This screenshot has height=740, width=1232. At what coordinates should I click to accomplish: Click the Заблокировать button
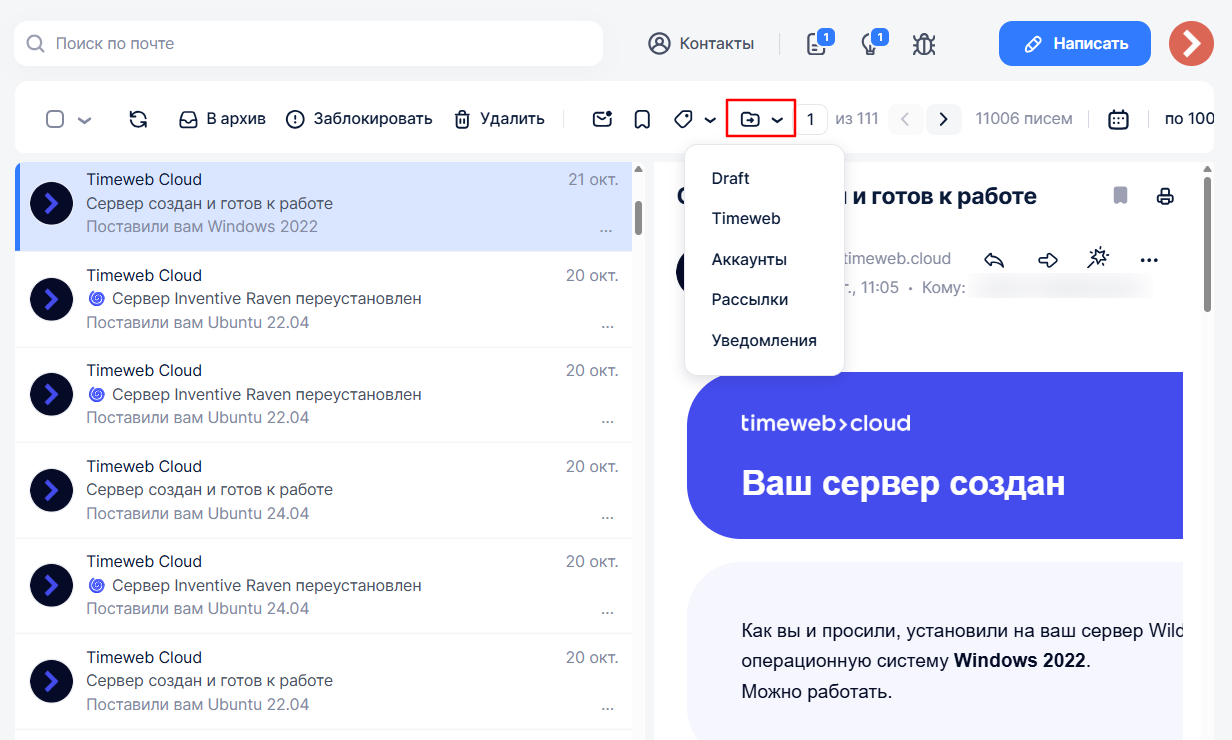(x=359, y=119)
